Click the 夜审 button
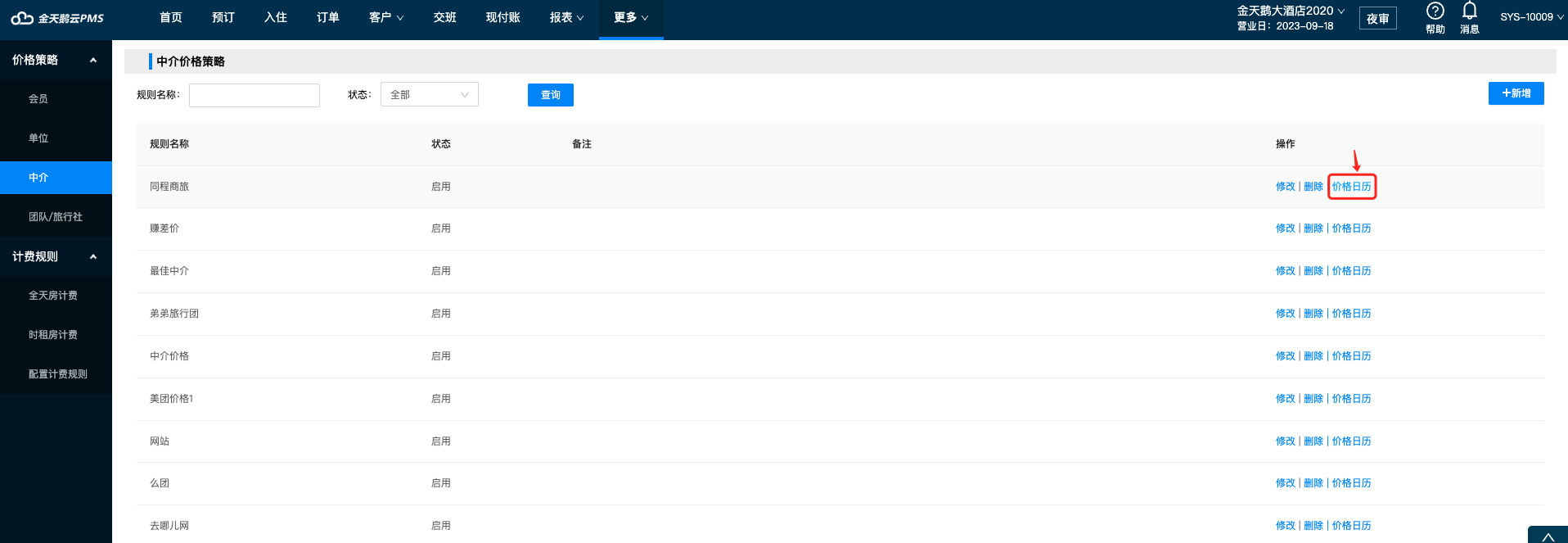The height and width of the screenshot is (543, 1568). click(1378, 19)
